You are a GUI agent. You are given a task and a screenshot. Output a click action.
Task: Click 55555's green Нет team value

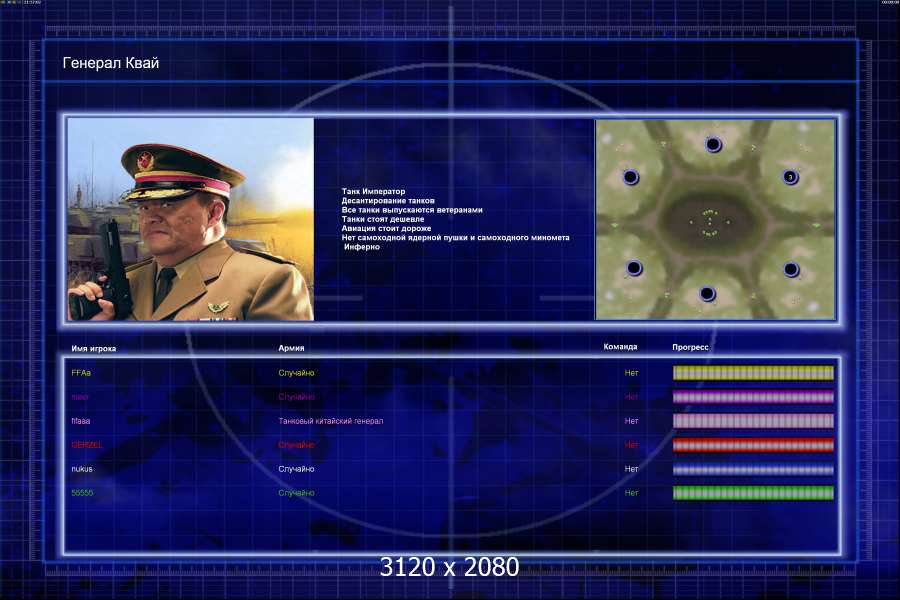631,493
